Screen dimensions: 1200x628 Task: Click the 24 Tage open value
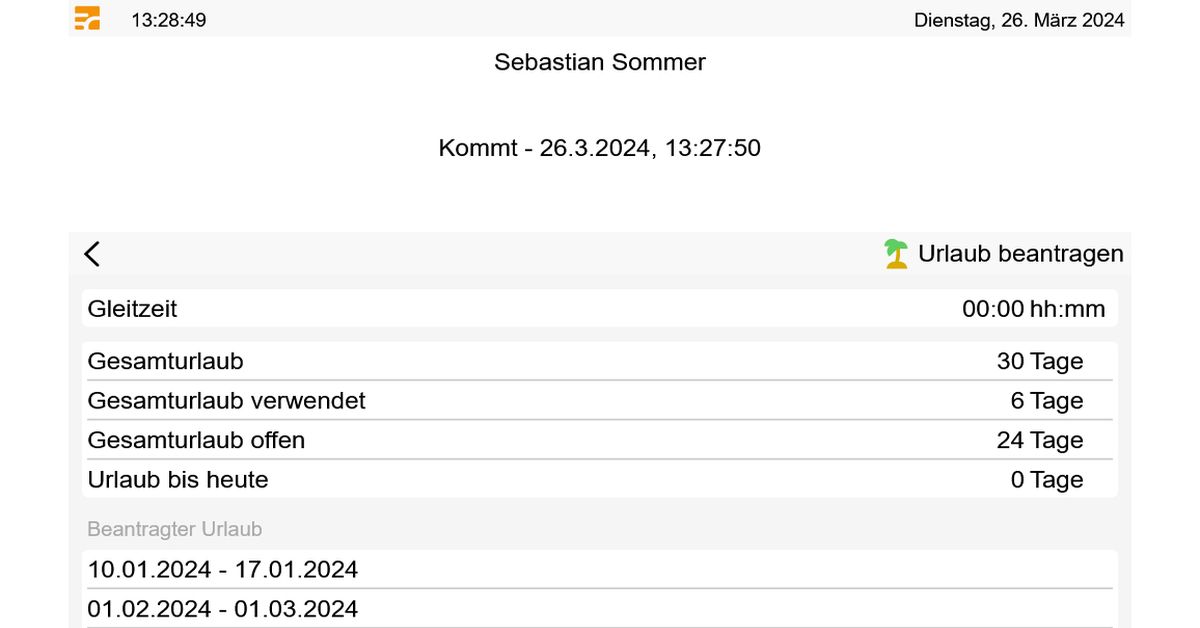[x=1040, y=440]
